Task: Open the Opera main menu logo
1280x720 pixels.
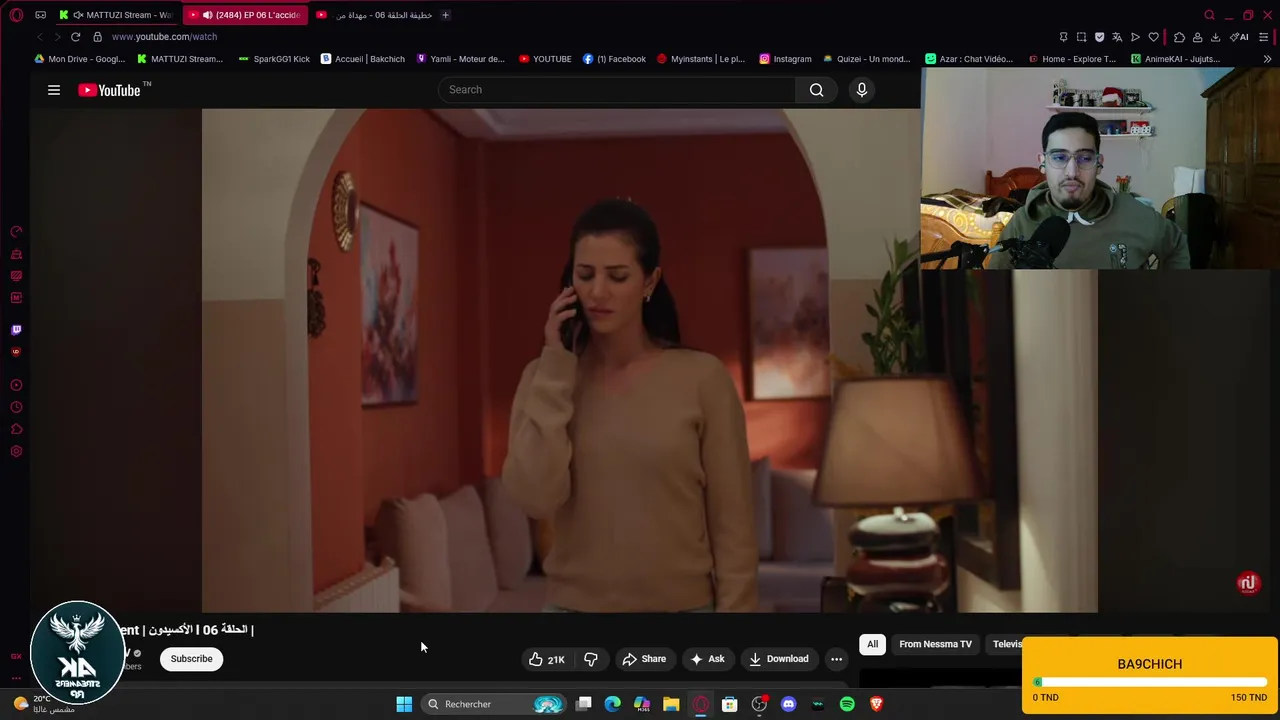Action: pos(16,15)
